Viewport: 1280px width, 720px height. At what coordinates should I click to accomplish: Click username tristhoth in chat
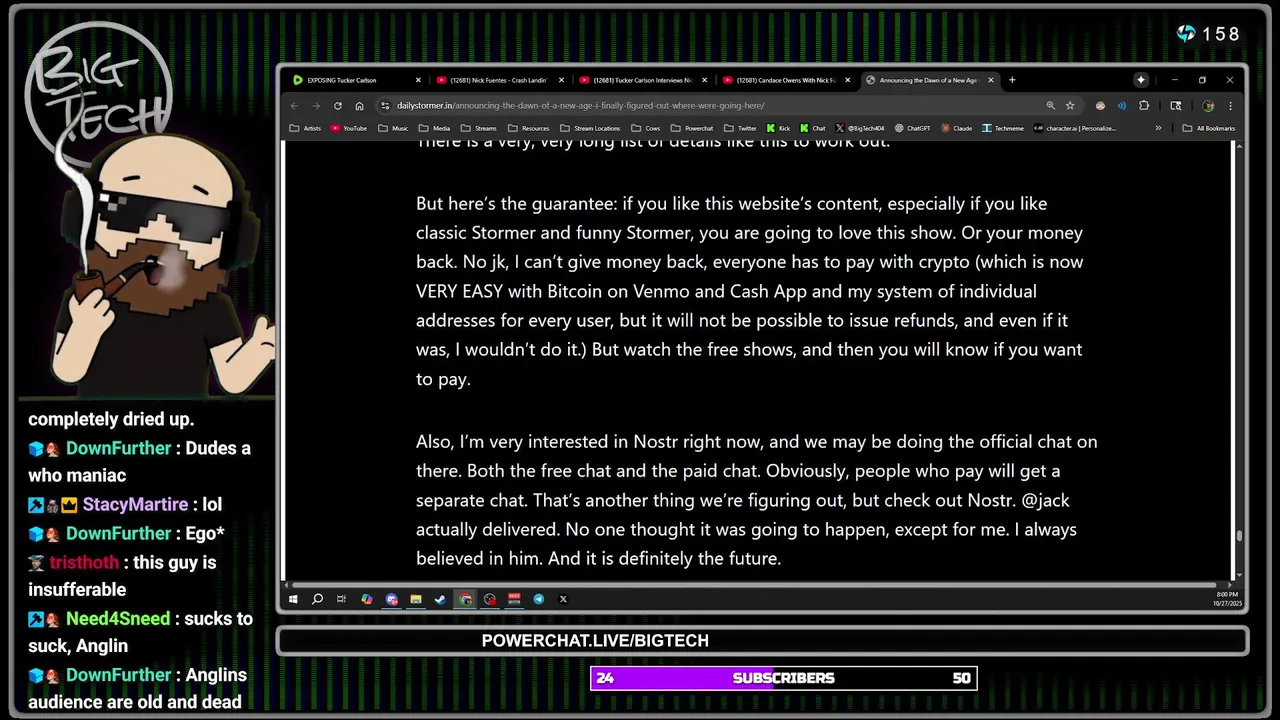(84, 562)
